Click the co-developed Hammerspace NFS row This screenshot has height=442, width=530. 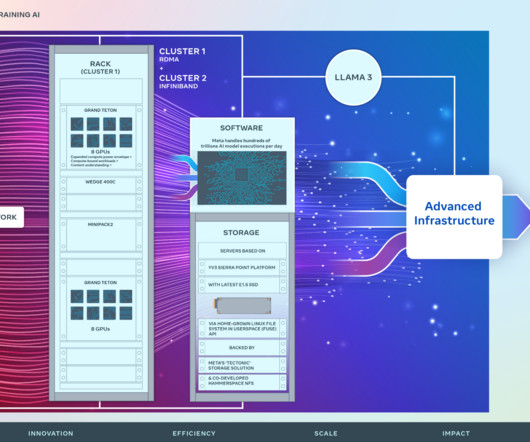coord(242,381)
